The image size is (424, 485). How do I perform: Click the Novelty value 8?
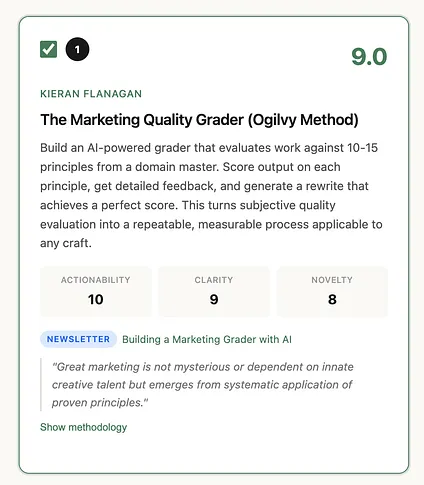coord(332,299)
